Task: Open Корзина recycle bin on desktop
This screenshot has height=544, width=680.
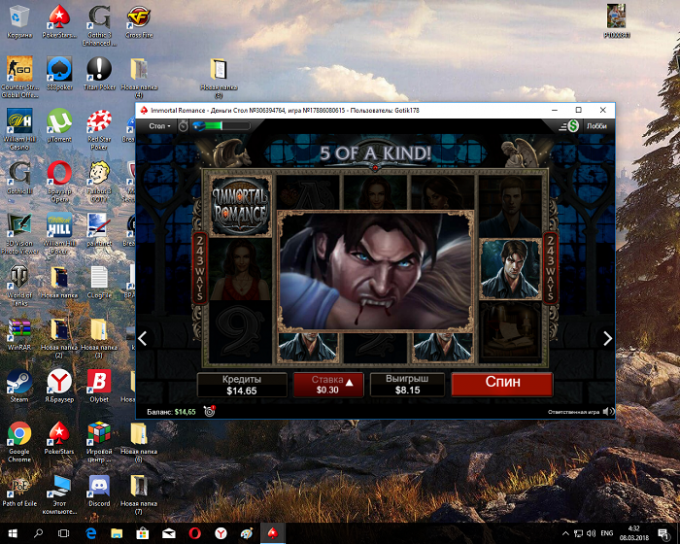Action: click(19, 22)
